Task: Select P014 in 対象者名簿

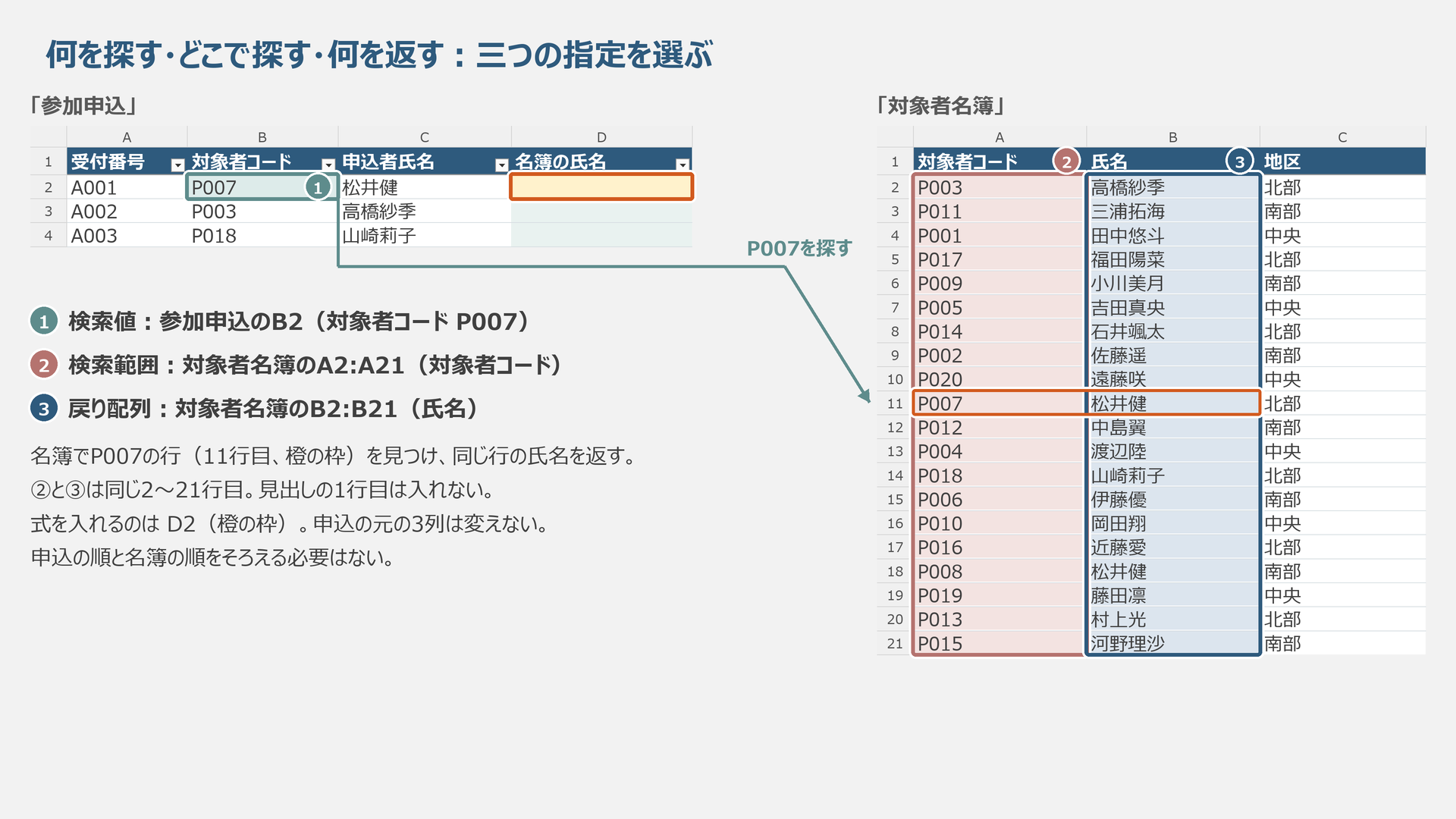Action: 999,331
